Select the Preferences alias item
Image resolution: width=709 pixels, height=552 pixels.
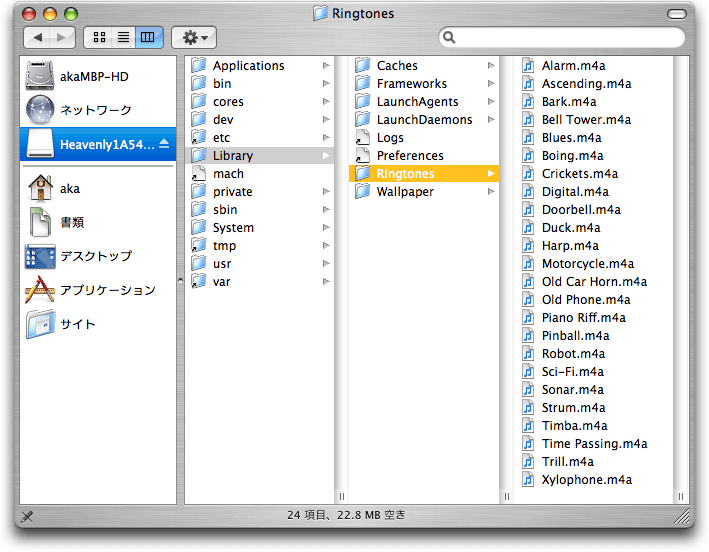click(410, 156)
